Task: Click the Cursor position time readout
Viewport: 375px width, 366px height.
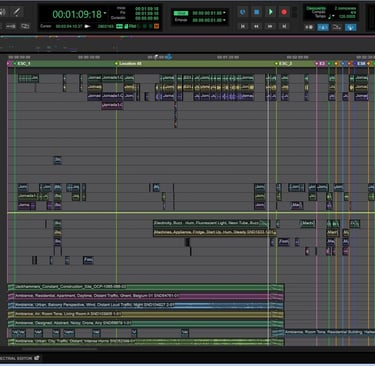Action: (69, 26)
